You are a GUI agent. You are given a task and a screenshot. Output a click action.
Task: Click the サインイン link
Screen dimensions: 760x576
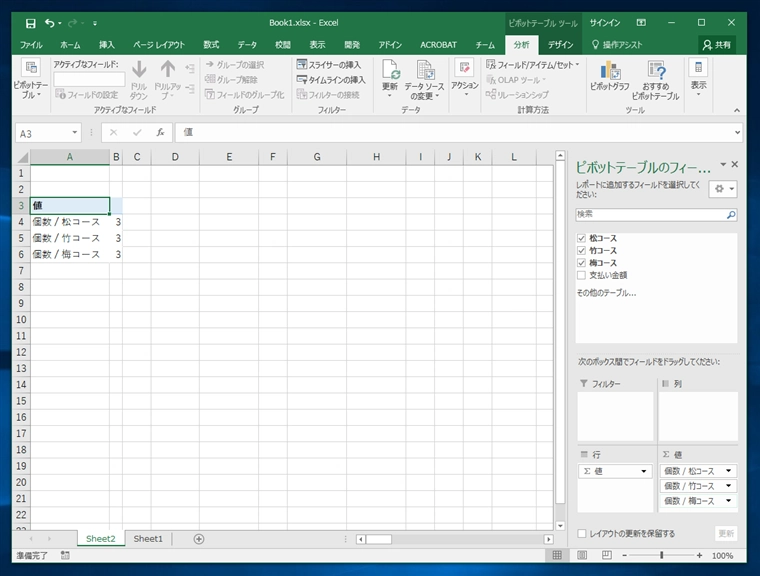click(604, 23)
